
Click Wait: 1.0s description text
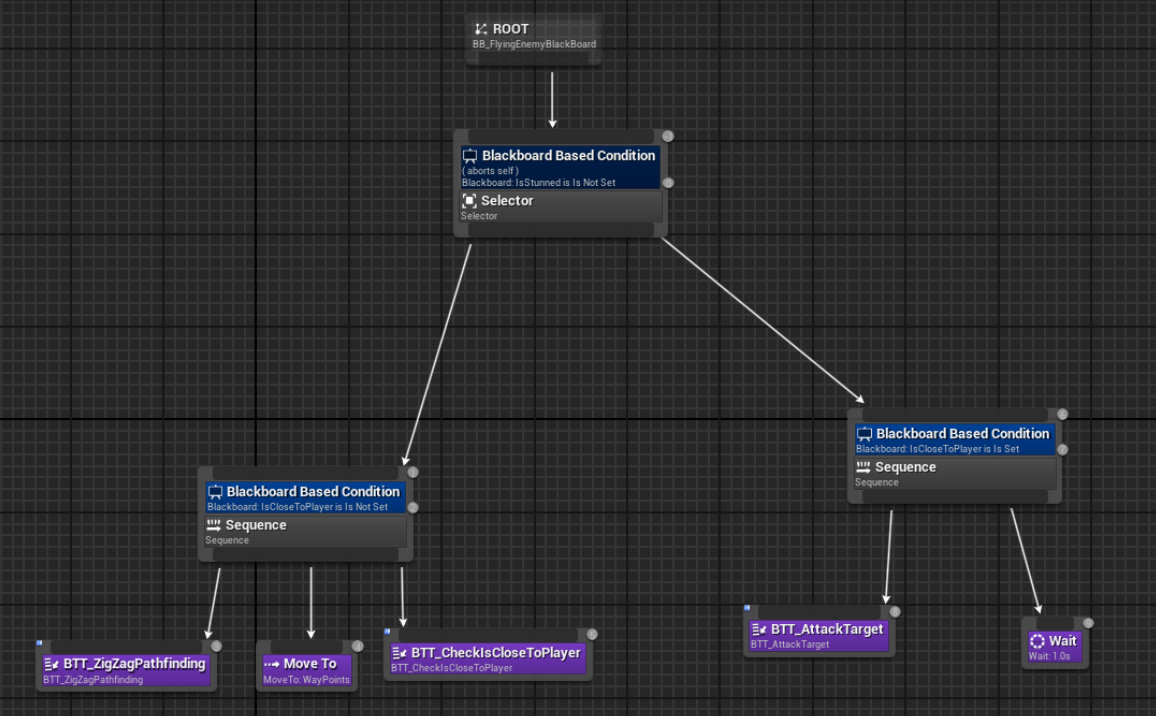(1050, 656)
